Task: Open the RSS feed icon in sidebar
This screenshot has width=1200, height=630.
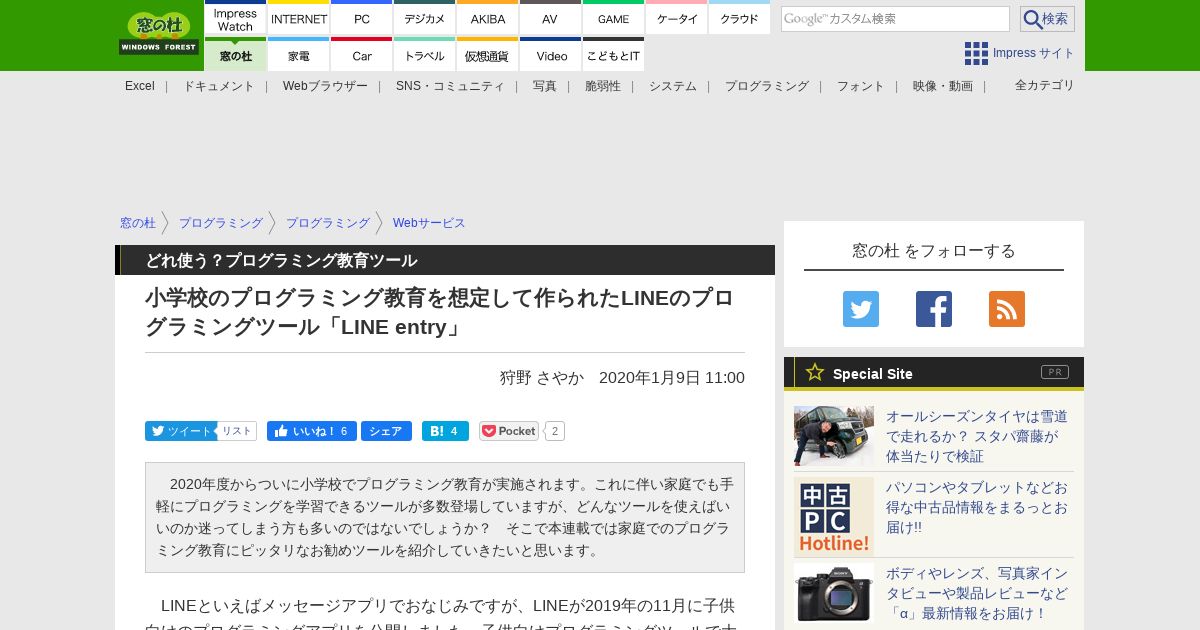Action: coord(1007,309)
